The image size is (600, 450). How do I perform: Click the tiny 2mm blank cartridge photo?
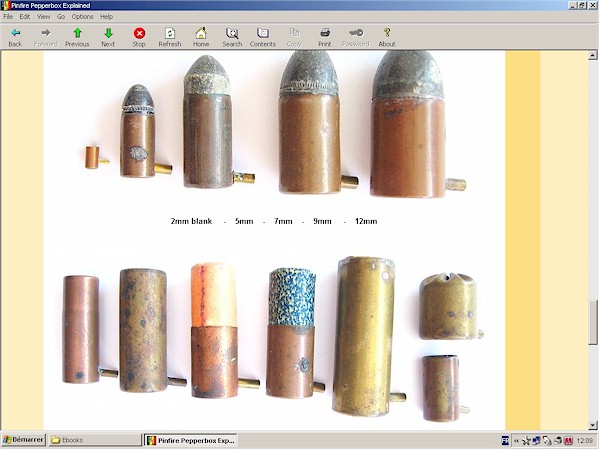click(x=96, y=158)
